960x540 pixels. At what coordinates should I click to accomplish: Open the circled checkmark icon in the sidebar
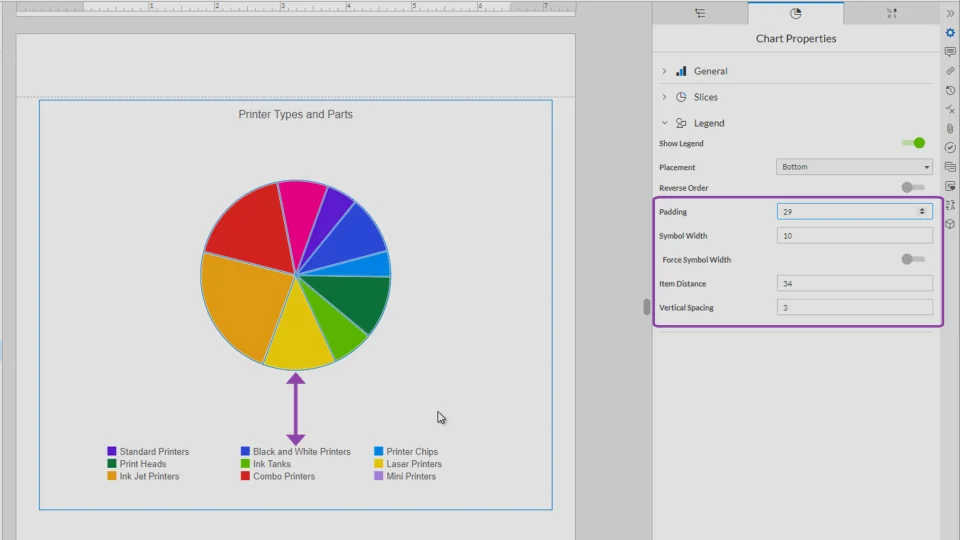point(950,147)
